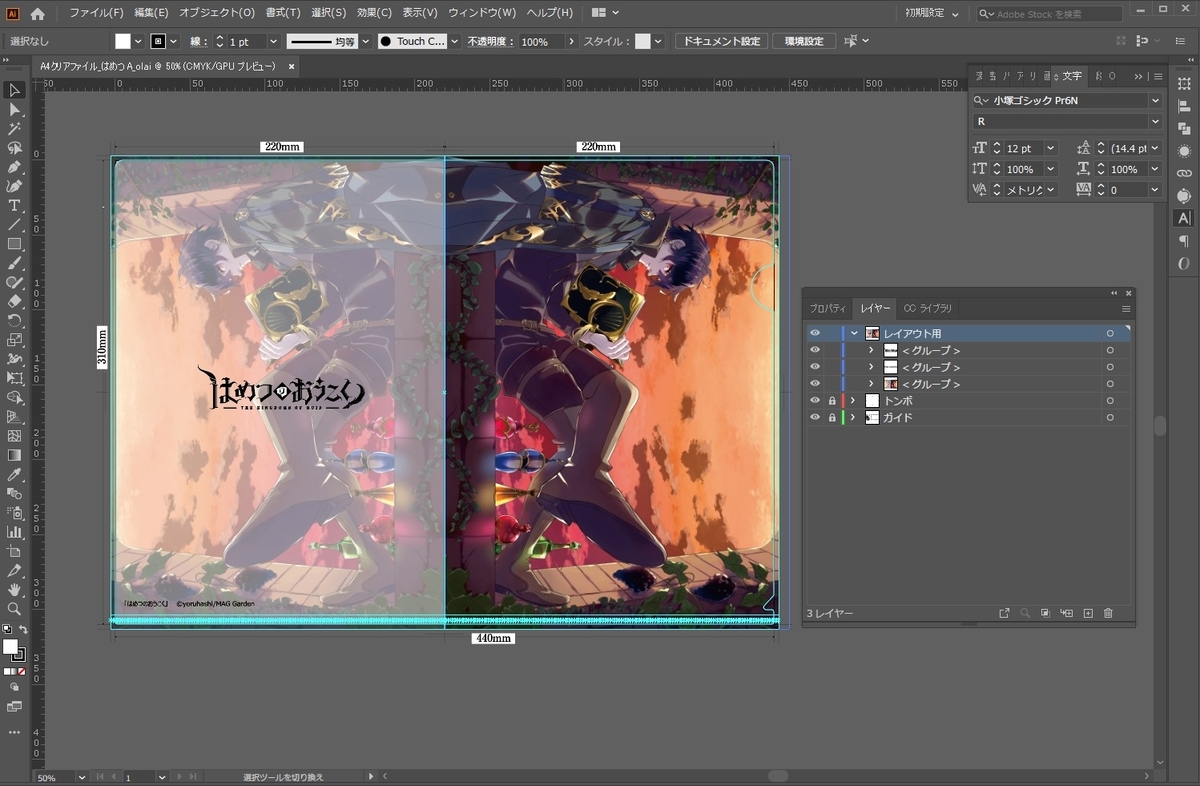The image size is (1200, 786).
Task: Make clipping mask icon in Layers panel
Action: point(1045,613)
